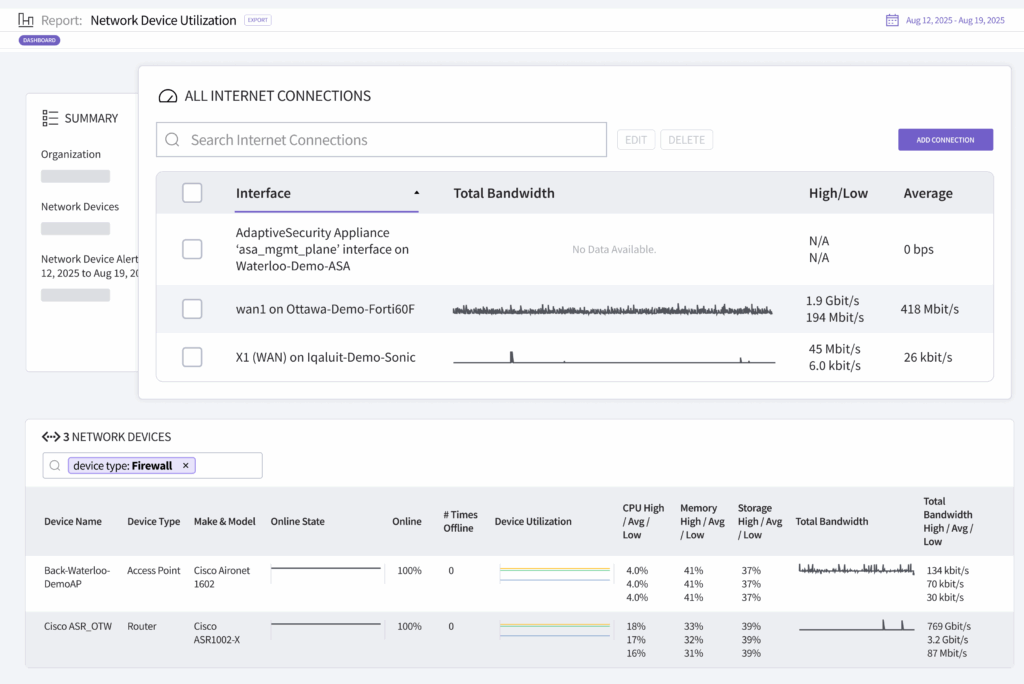Click the Summary list icon
Image resolution: width=1024 pixels, height=684 pixels.
[50, 118]
